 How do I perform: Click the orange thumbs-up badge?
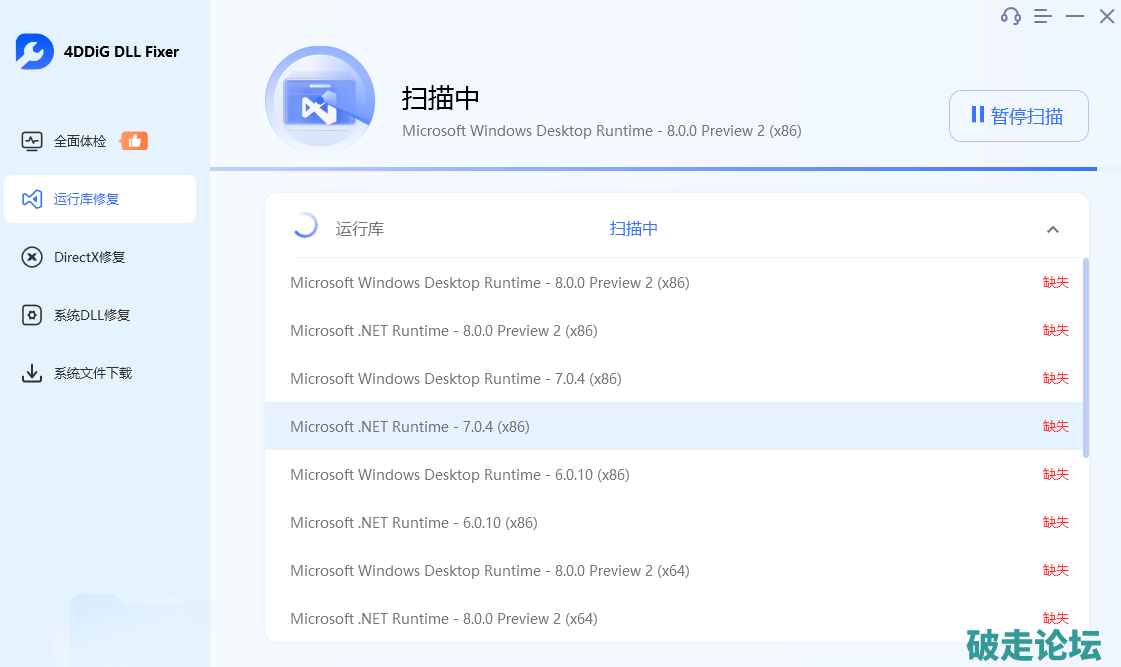[x=134, y=141]
